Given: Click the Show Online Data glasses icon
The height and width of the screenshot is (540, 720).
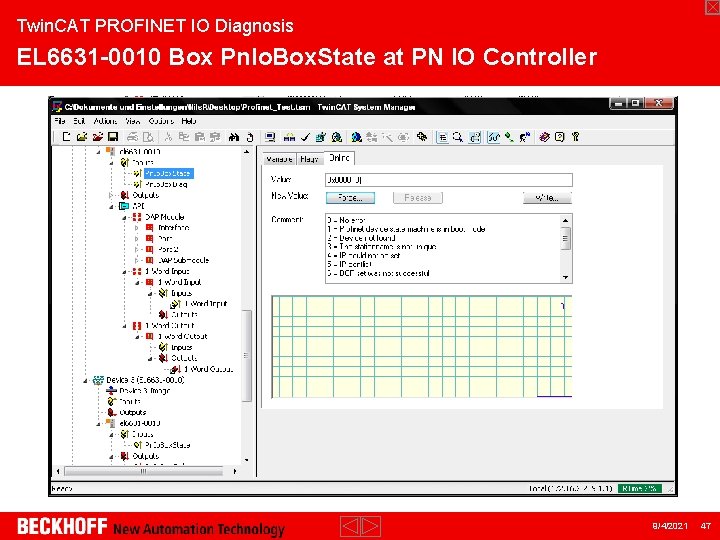Looking at the screenshot, I should (x=494, y=137).
